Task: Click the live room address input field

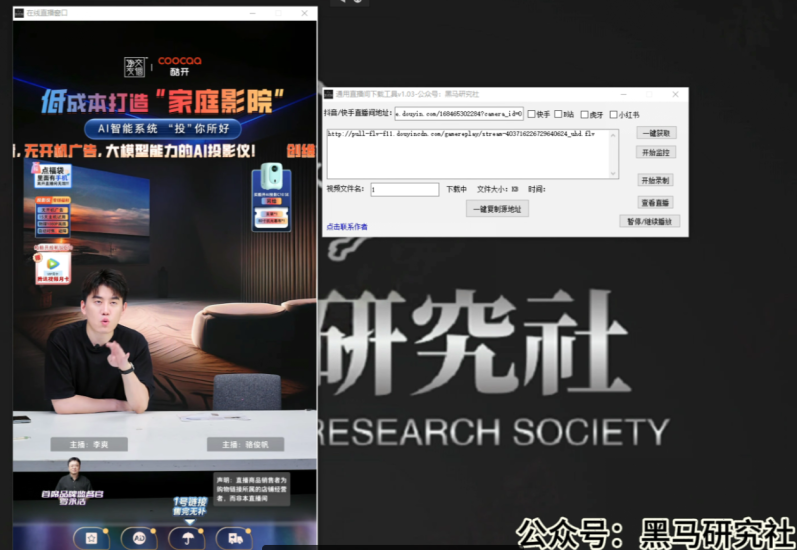Action: 459,114
